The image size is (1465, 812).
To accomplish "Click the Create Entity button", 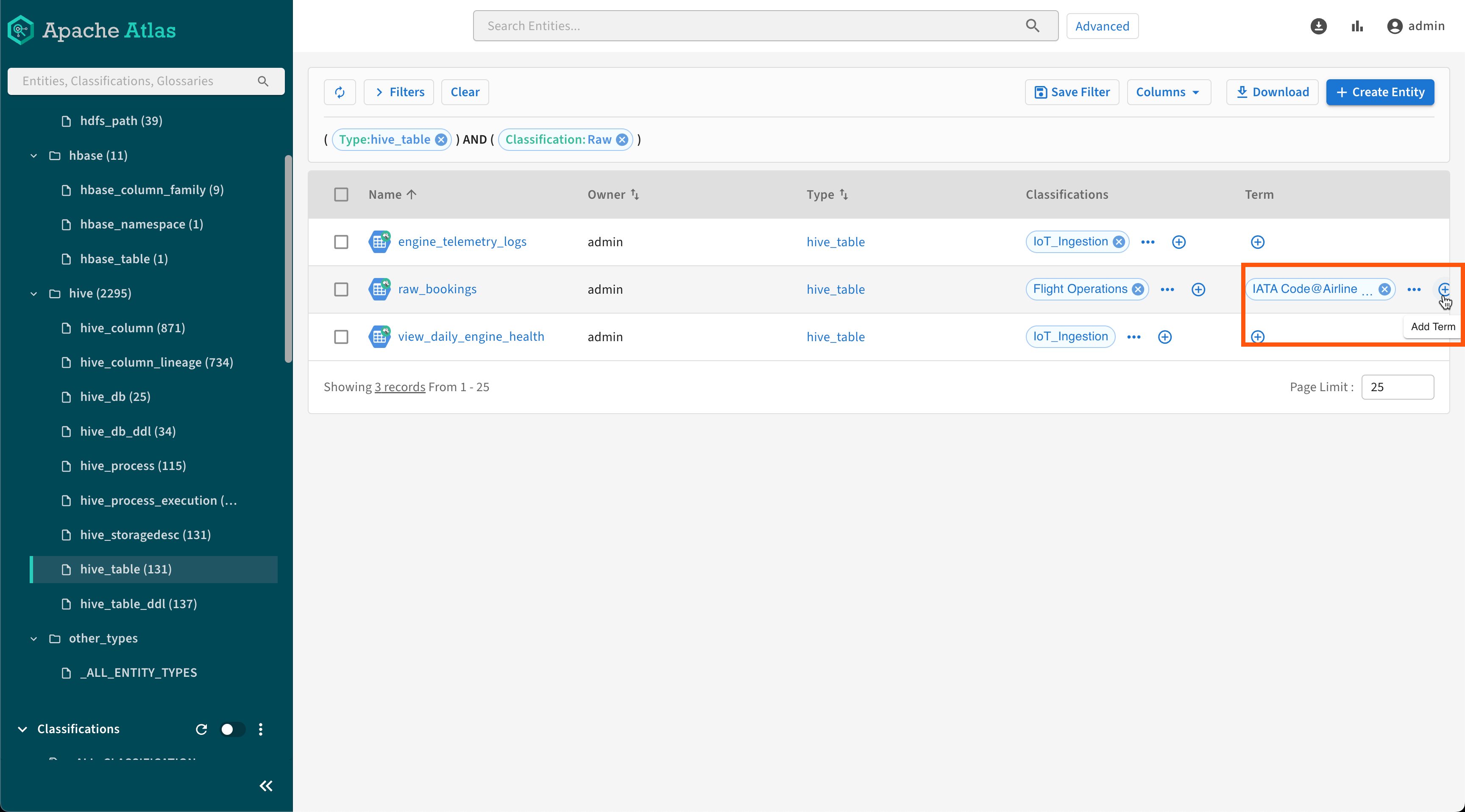I will coord(1380,92).
